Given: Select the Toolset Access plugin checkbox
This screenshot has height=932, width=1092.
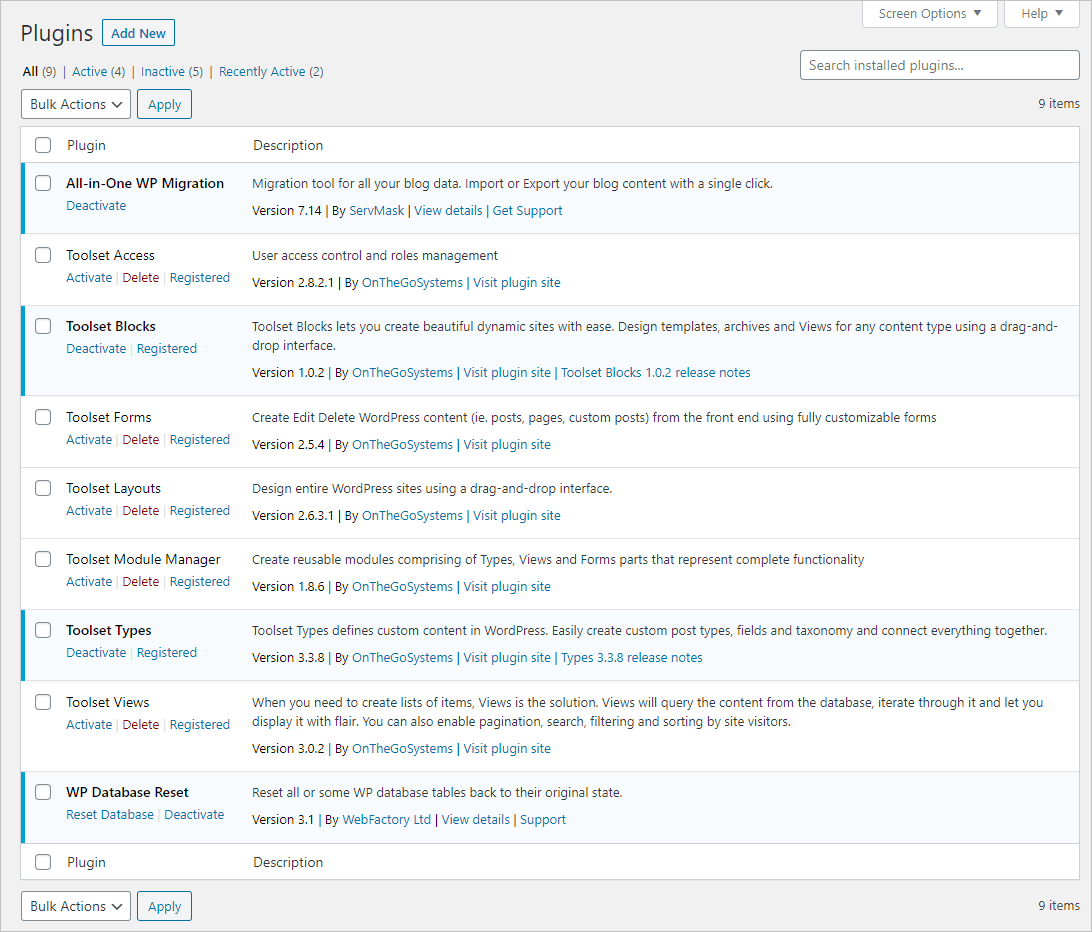Looking at the screenshot, I should tap(43, 255).
